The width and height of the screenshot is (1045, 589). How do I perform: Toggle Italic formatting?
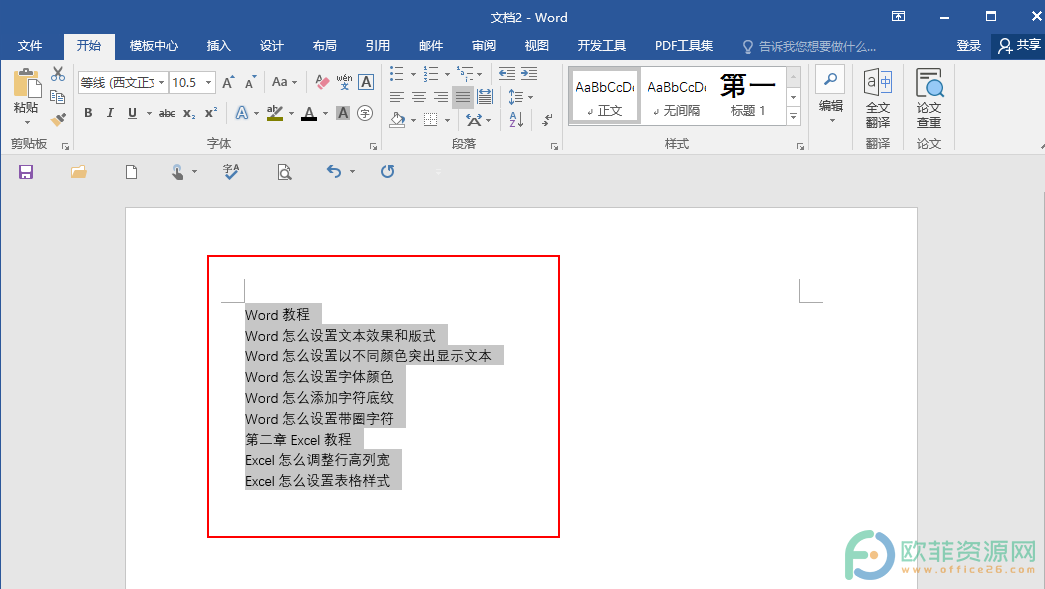click(110, 113)
